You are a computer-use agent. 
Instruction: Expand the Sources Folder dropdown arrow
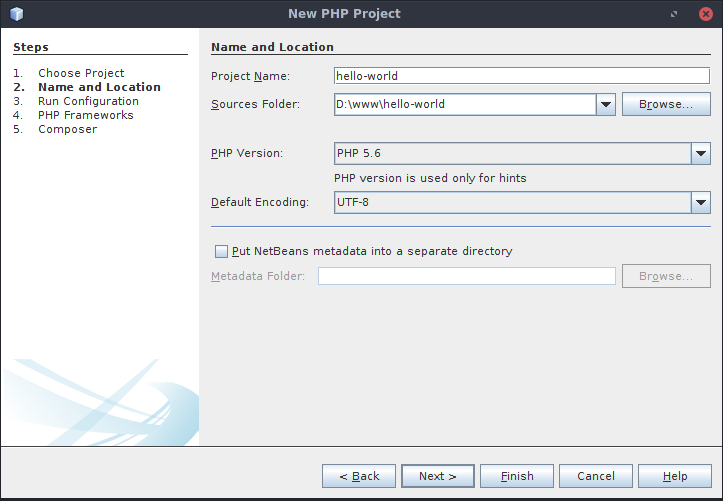[606, 104]
